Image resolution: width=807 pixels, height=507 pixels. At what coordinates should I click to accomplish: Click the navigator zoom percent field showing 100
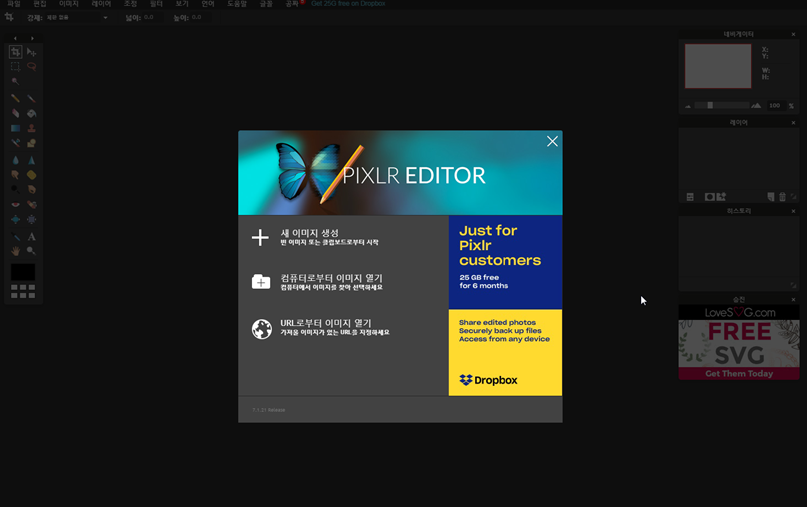[x=775, y=106]
